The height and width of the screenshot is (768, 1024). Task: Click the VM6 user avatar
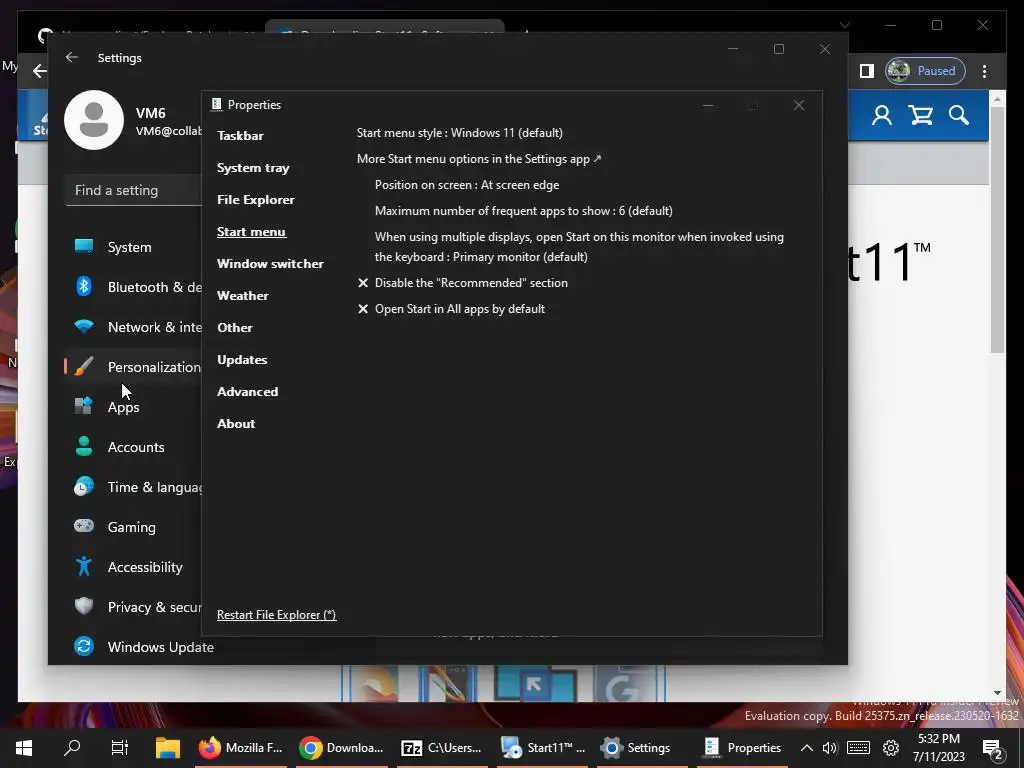(x=94, y=120)
